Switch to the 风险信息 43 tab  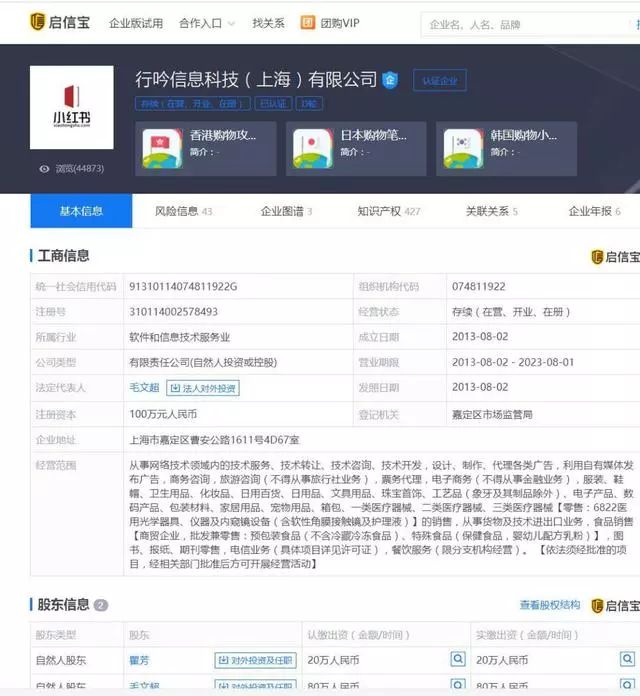coord(184,211)
